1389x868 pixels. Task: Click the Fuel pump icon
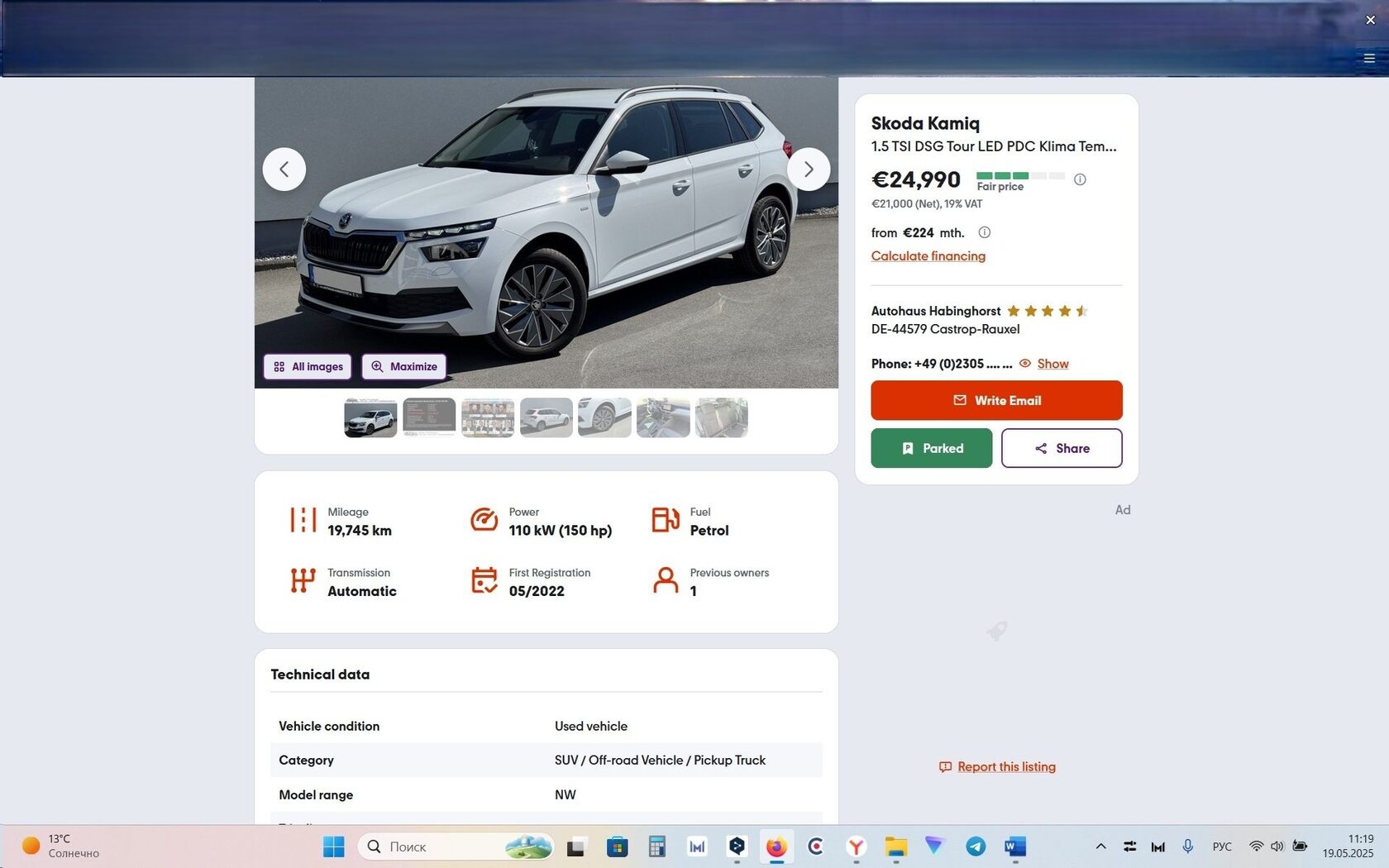(x=665, y=520)
